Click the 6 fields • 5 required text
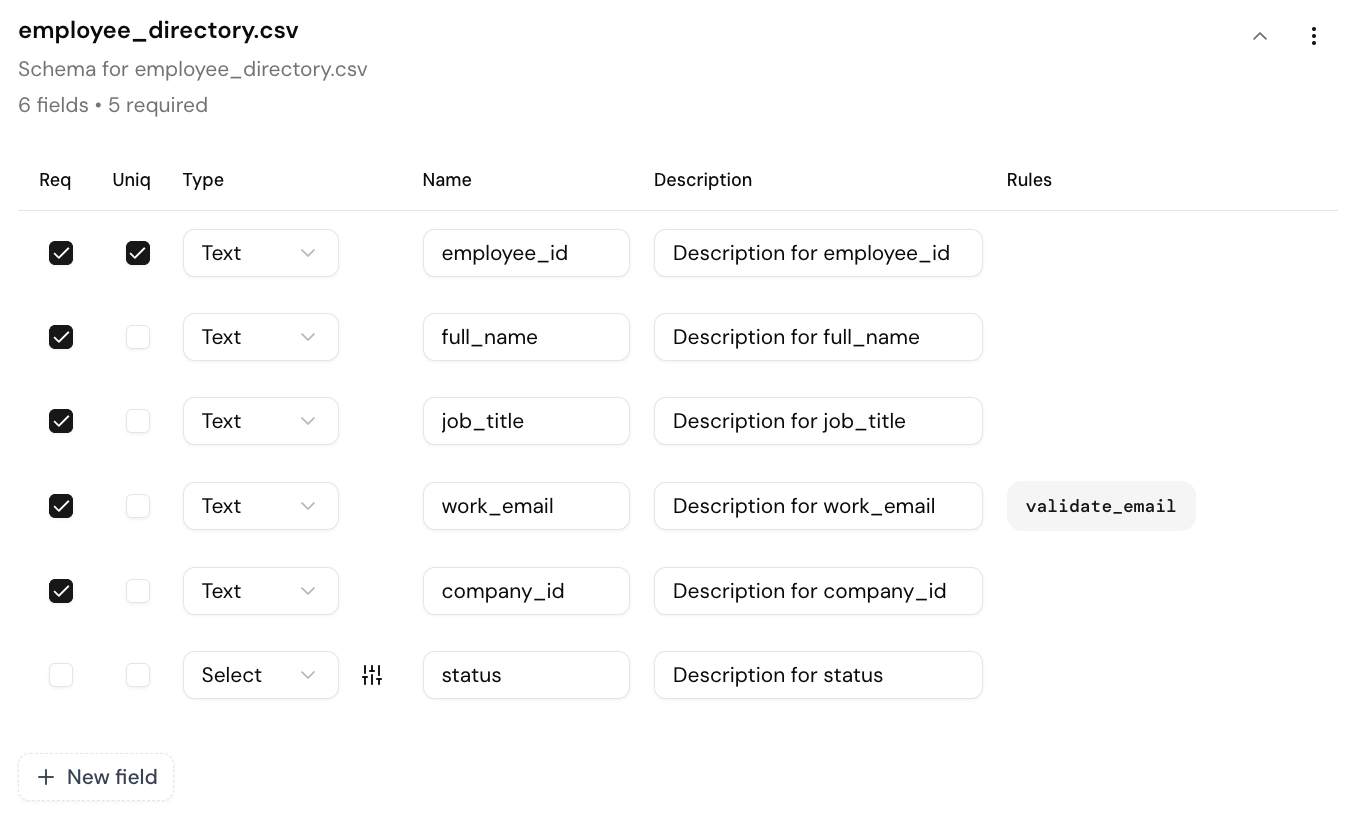1349x819 pixels. [x=113, y=105]
